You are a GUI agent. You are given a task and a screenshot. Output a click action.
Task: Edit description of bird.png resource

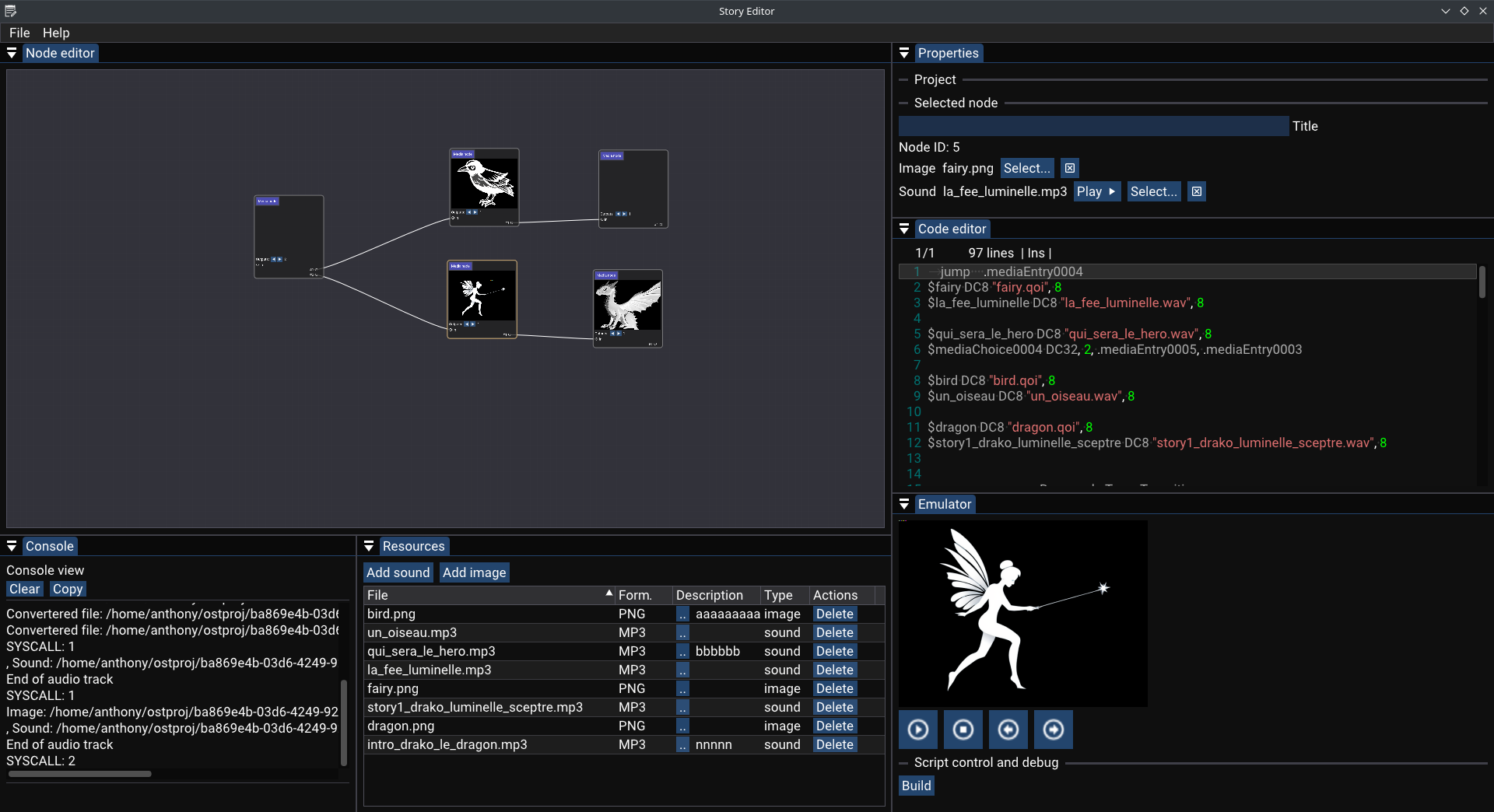(x=682, y=614)
